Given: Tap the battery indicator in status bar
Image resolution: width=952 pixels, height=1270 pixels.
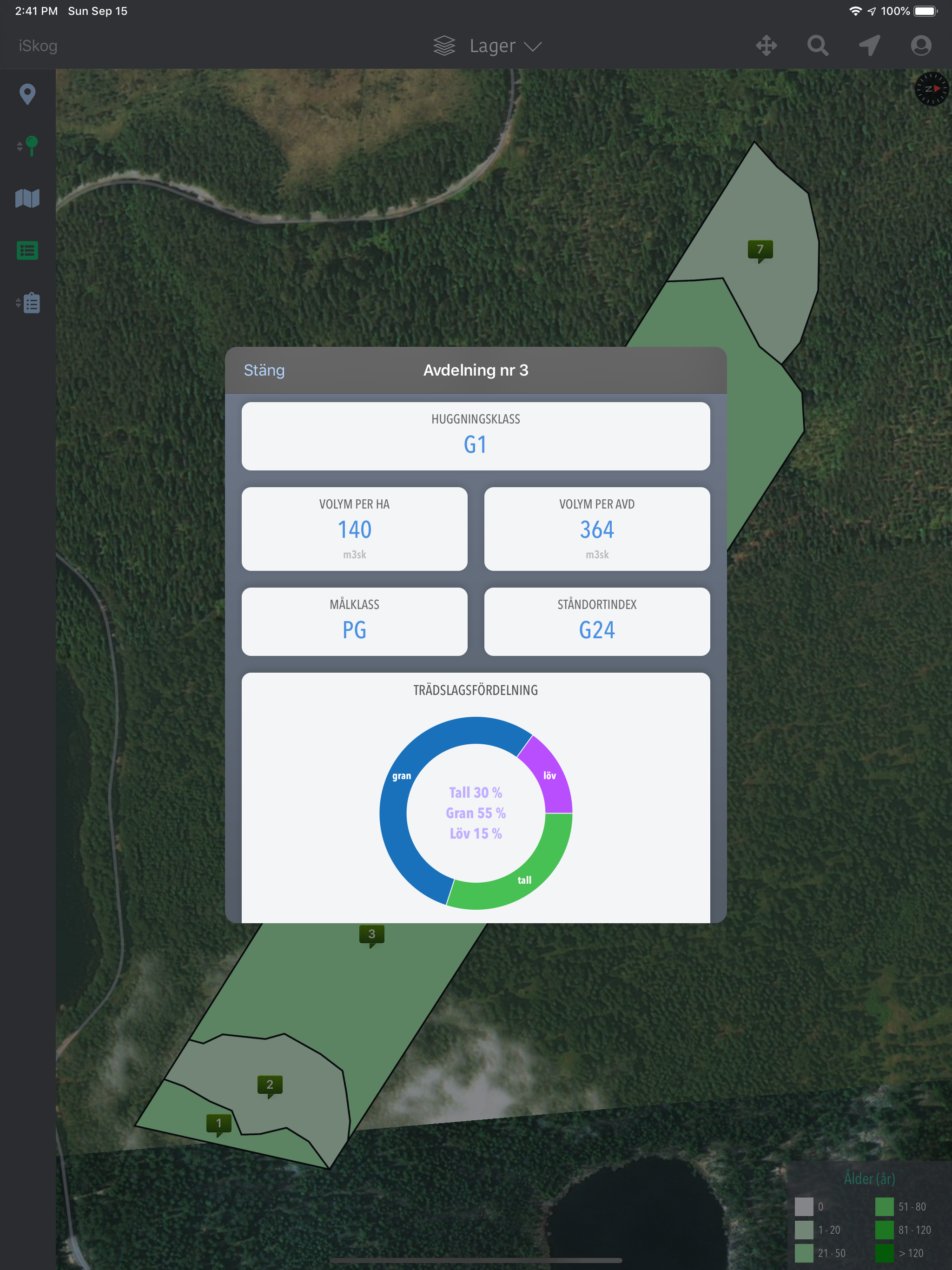Looking at the screenshot, I should point(926,12).
